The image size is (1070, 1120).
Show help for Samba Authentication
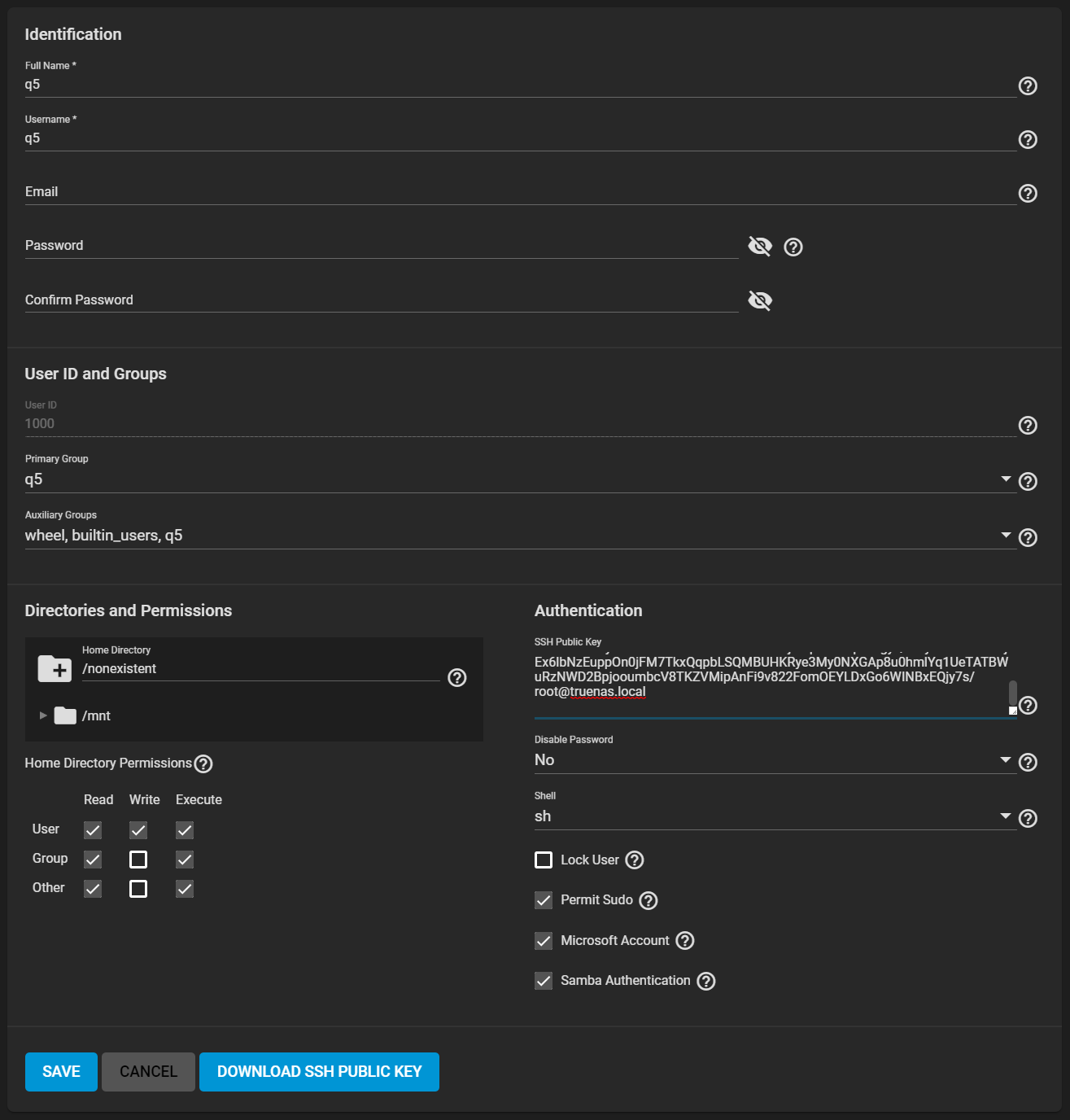[706, 981]
